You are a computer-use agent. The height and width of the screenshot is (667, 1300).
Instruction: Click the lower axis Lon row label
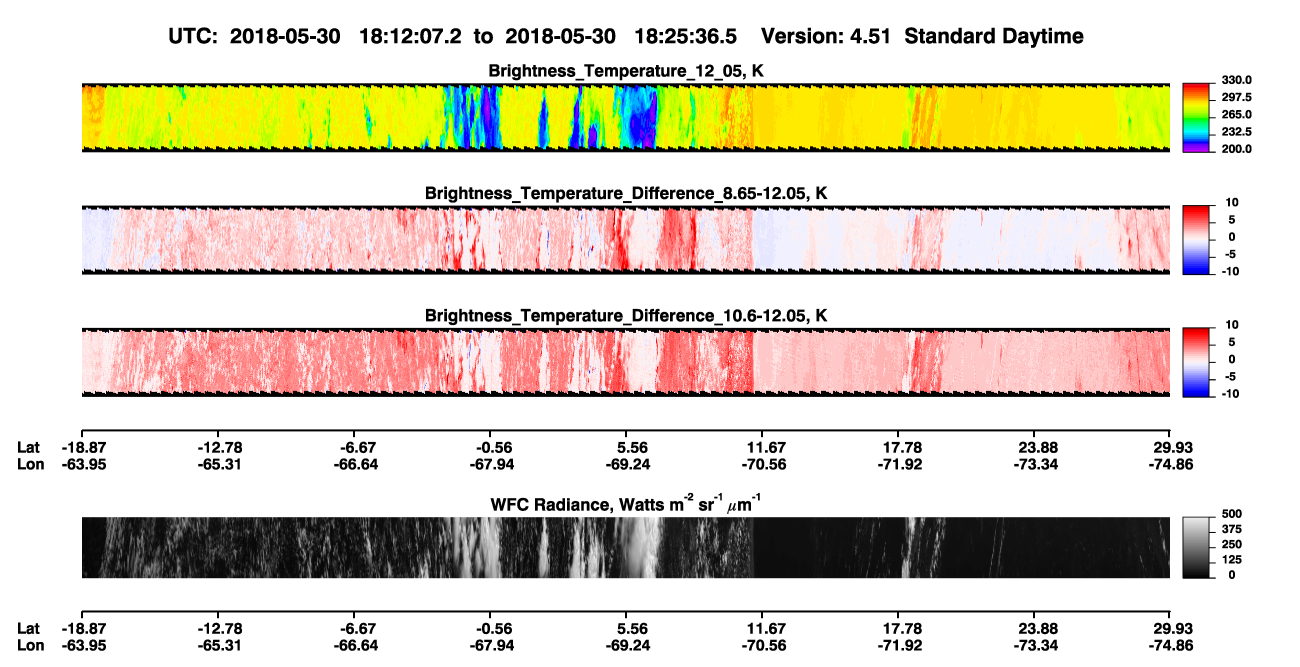[29, 646]
